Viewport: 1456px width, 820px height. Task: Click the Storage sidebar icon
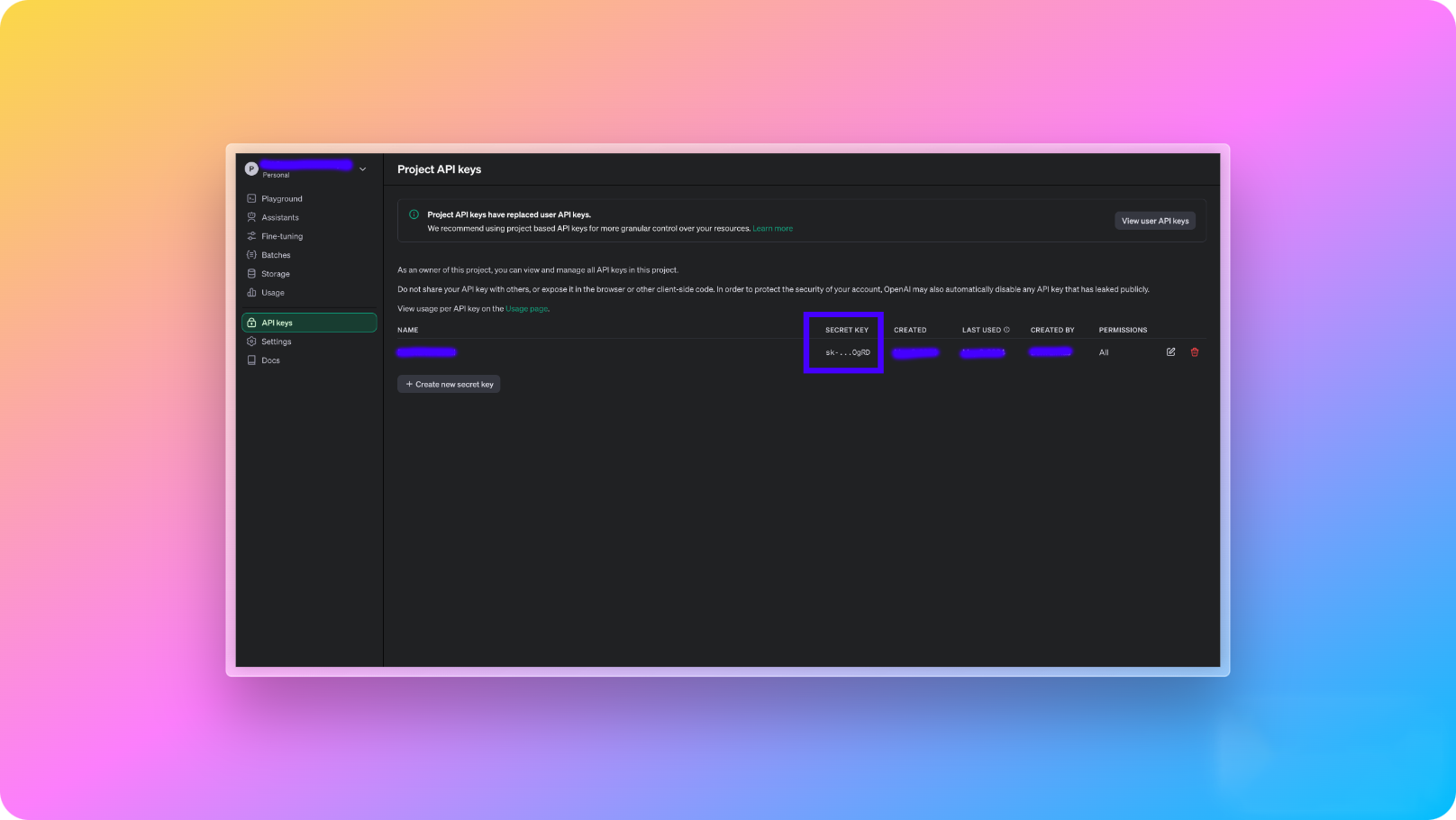coord(251,273)
